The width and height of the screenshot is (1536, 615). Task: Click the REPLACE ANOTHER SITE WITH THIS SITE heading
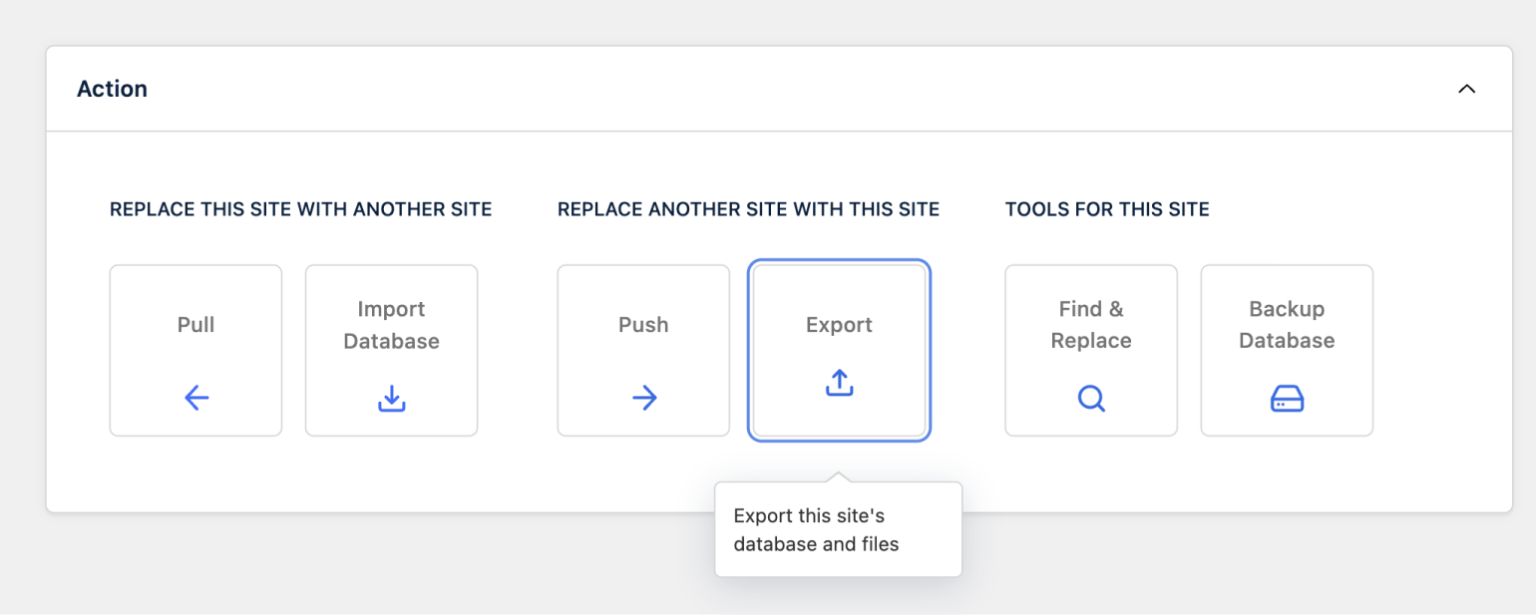click(x=748, y=209)
